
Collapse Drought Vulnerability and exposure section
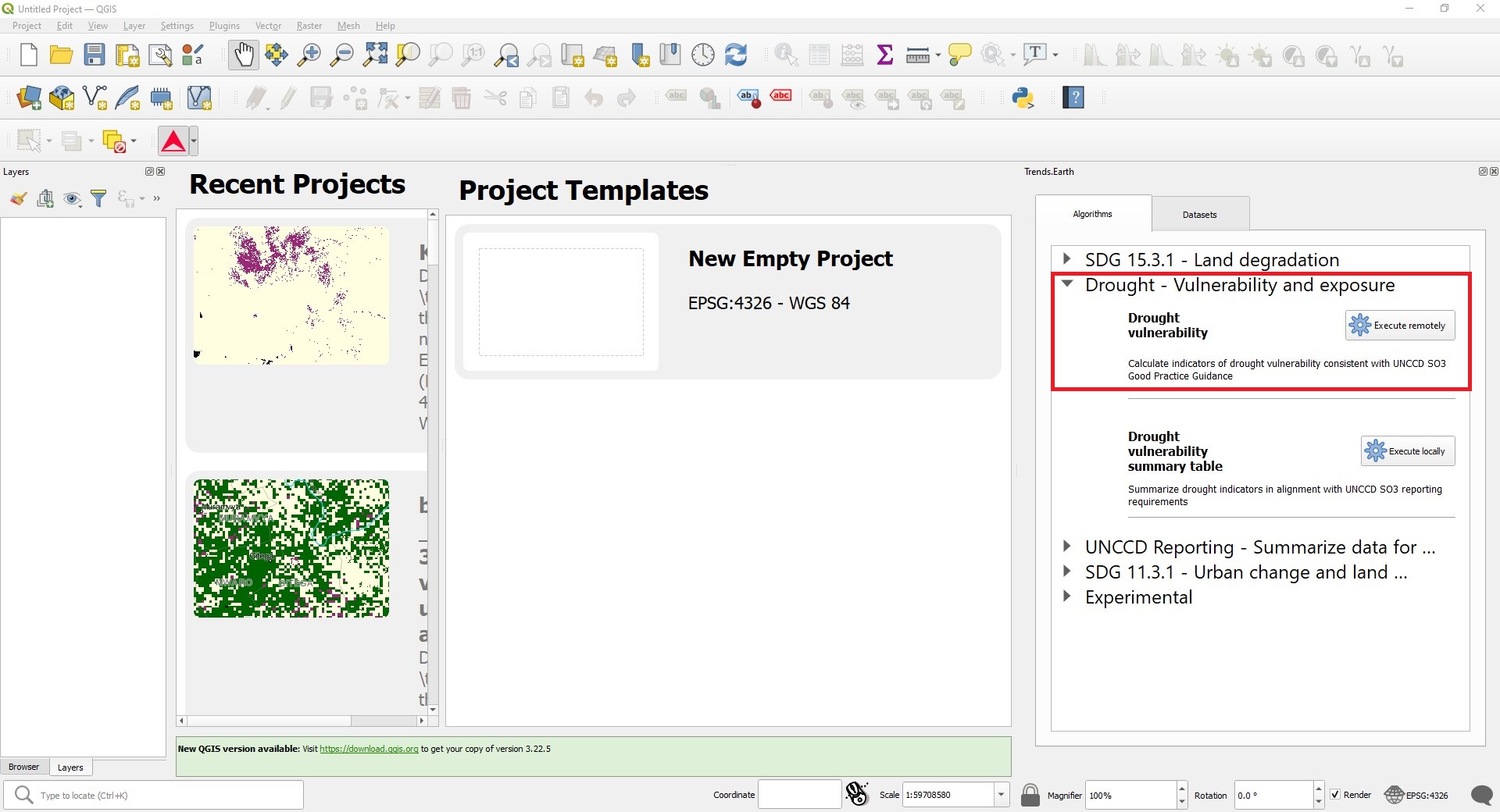[1067, 285]
